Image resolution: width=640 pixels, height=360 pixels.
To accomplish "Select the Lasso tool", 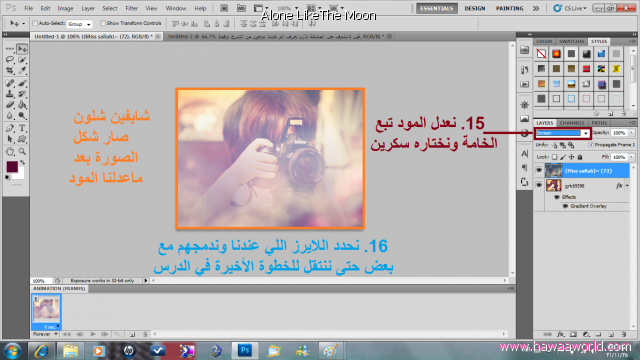I will (x=10, y=60).
